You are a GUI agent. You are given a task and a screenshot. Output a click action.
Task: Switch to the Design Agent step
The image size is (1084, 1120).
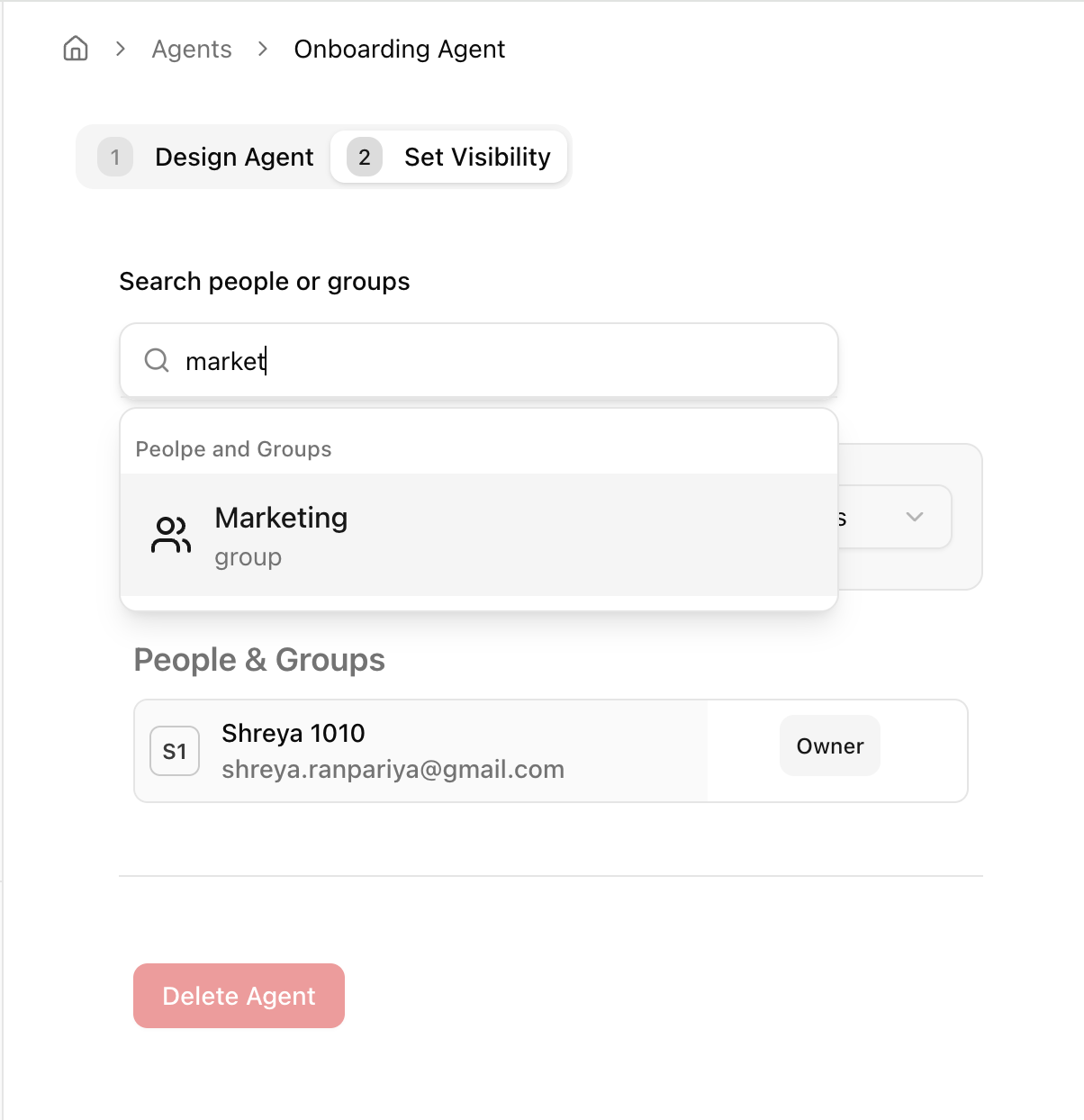pos(233,158)
